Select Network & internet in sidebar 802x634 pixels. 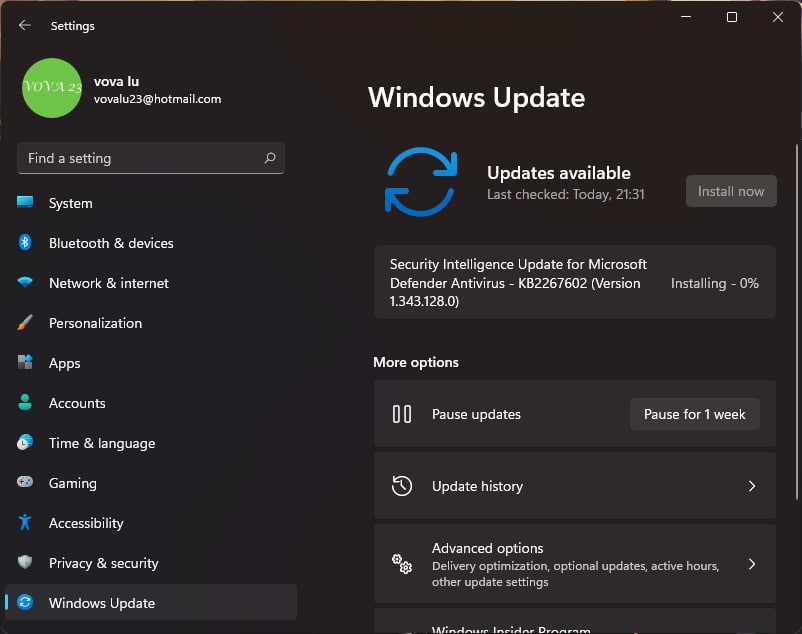pyautogui.click(x=151, y=283)
